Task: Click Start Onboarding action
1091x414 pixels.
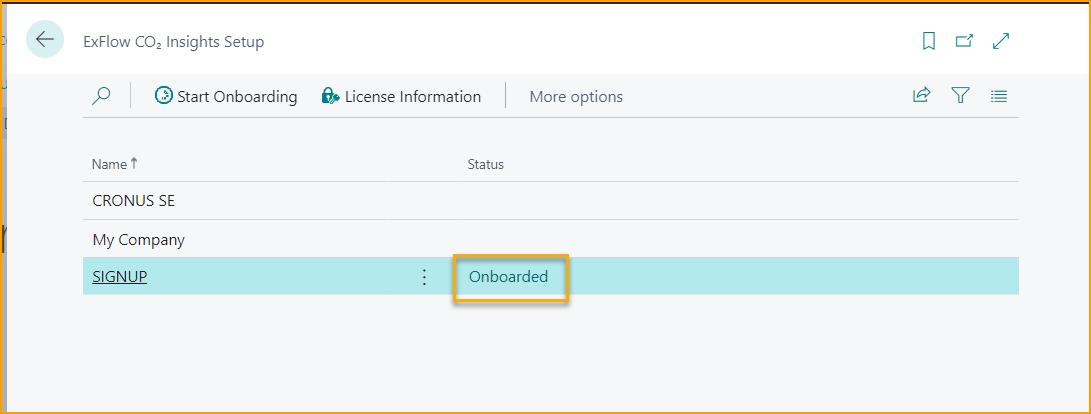Action: coord(226,96)
